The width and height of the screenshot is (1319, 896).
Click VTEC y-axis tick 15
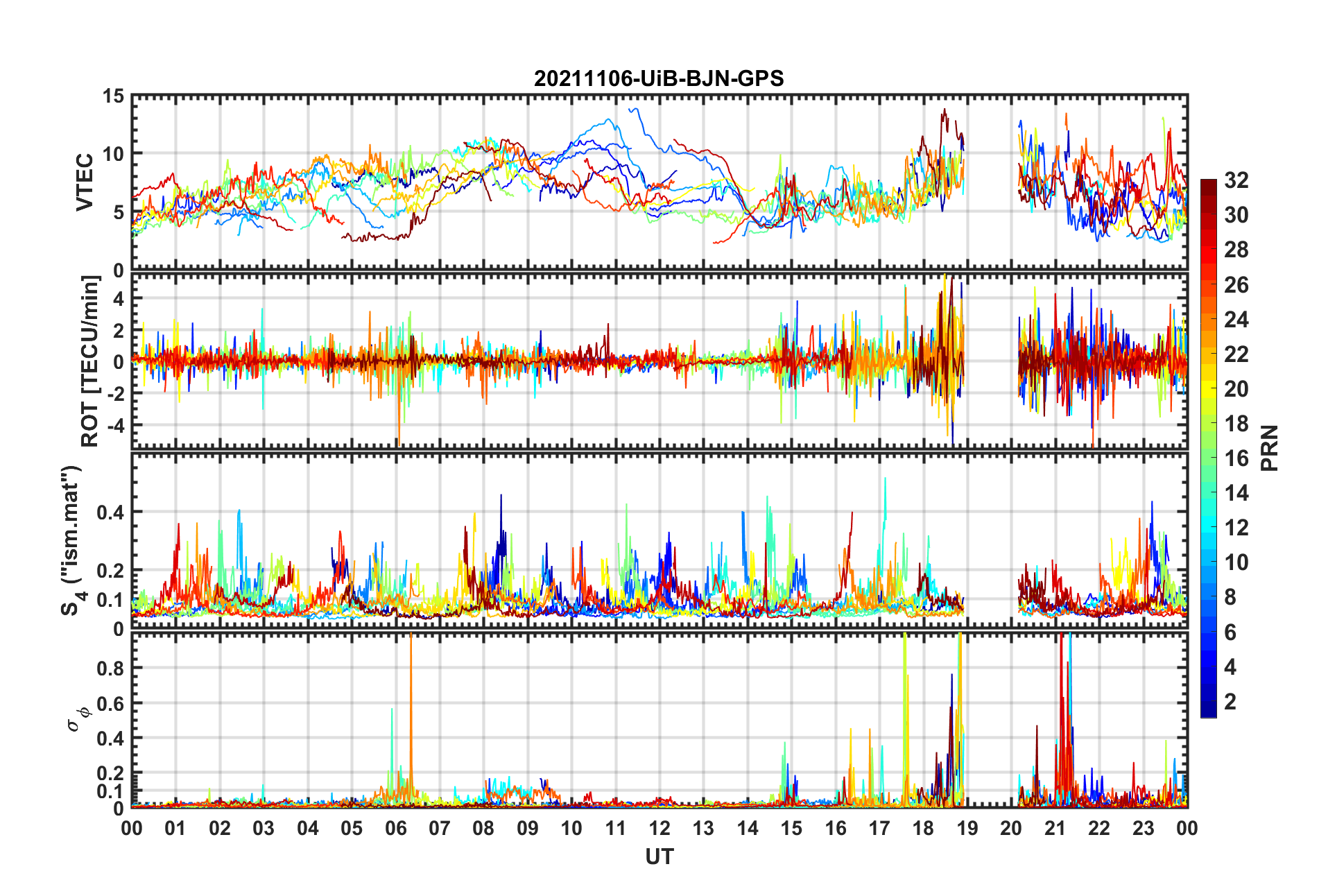coord(113,96)
